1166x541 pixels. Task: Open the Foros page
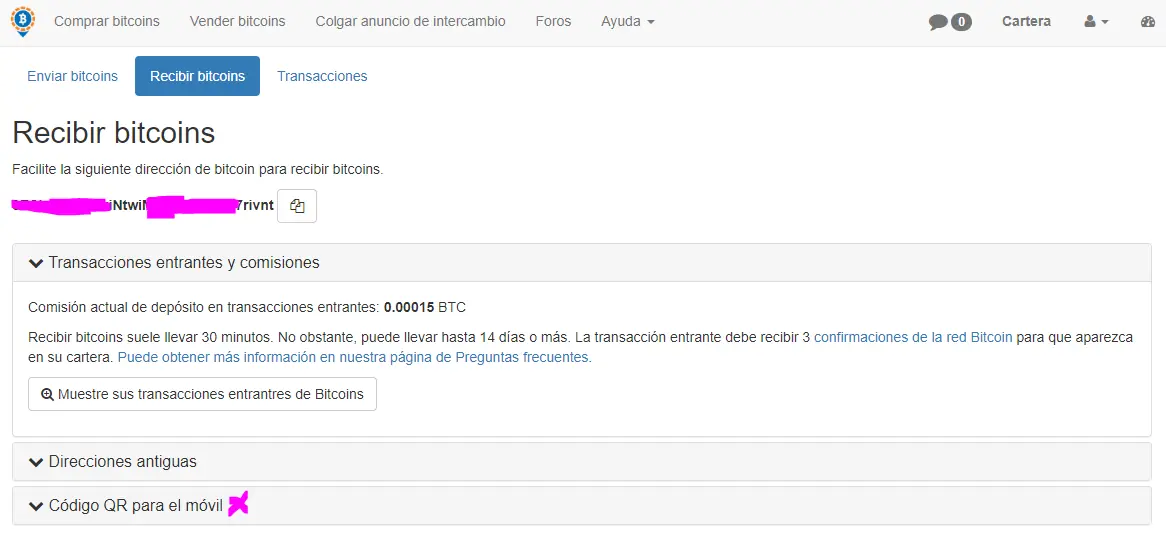coord(553,22)
